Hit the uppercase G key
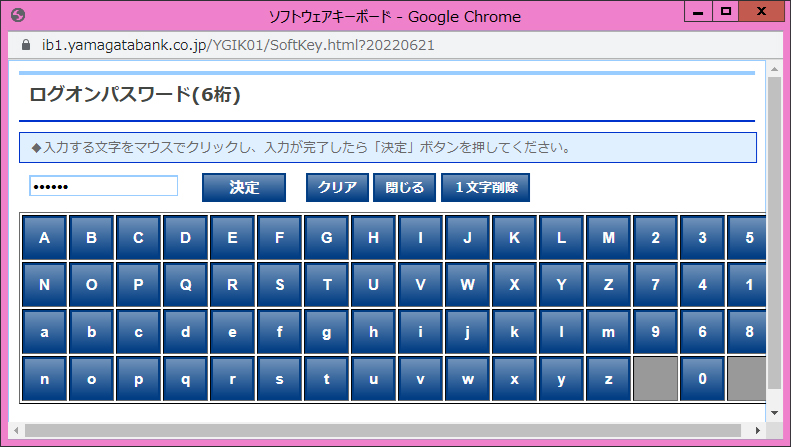 click(326, 238)
